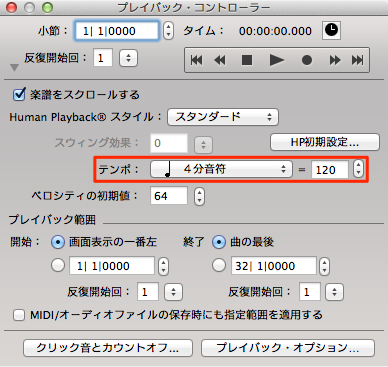Viewport: 388px width, 367px height.
Task: Click the end measure field stepper
Action: 324,266
